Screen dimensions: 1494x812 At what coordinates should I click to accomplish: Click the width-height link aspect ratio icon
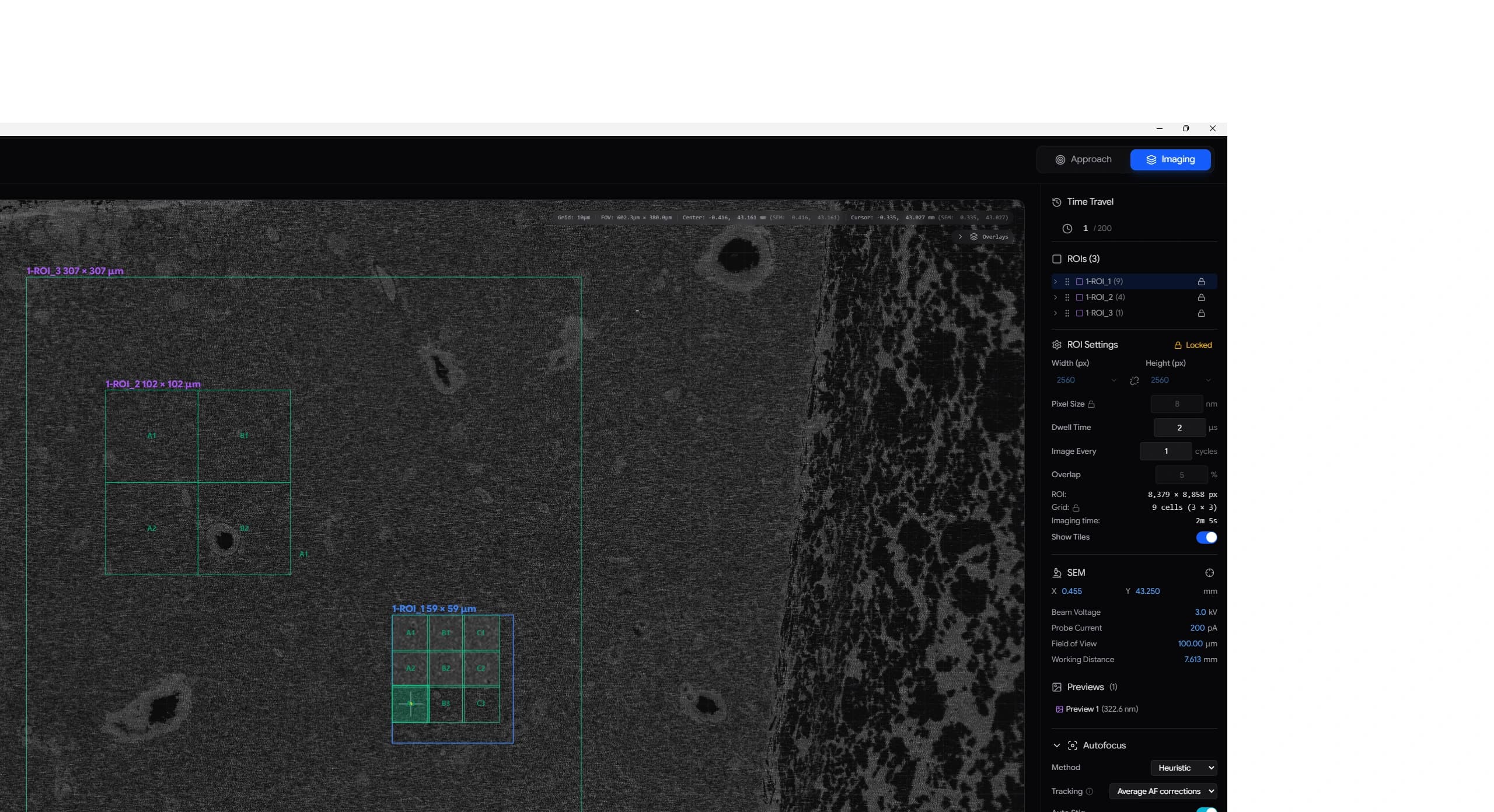tap(1134, 380)
